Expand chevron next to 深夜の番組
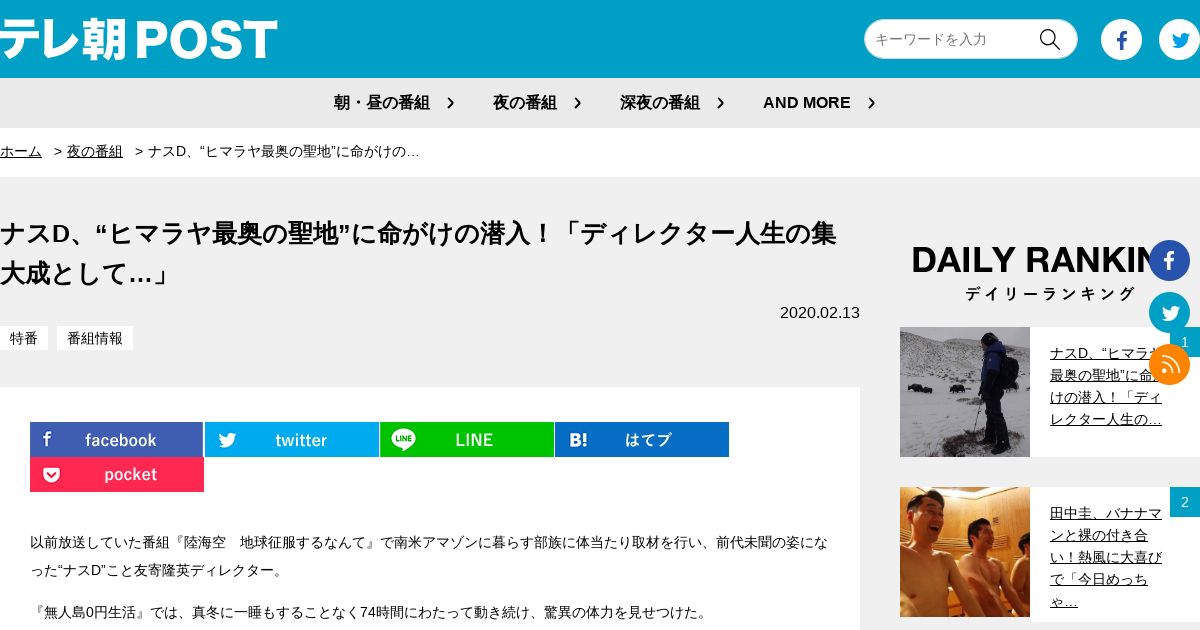The height and width of the screenshot is (630, 1200). 720,103
